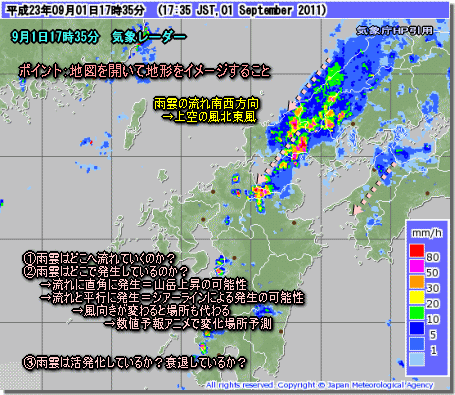The width and height of the screenshot is (455, 395).
Task: Click the ポイント map advice text line
Action: pyautogui.click(x=144, y=71)
